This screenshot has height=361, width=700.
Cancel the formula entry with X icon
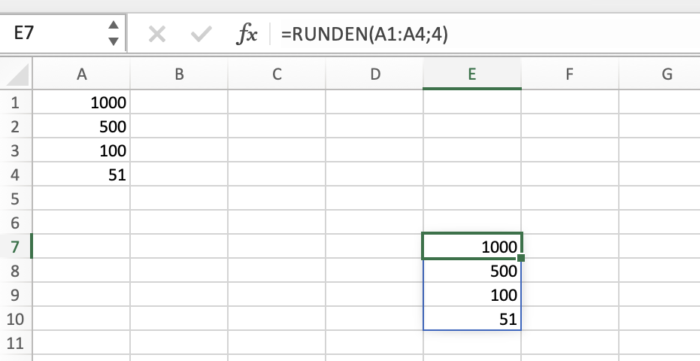(x=157, y=34)
